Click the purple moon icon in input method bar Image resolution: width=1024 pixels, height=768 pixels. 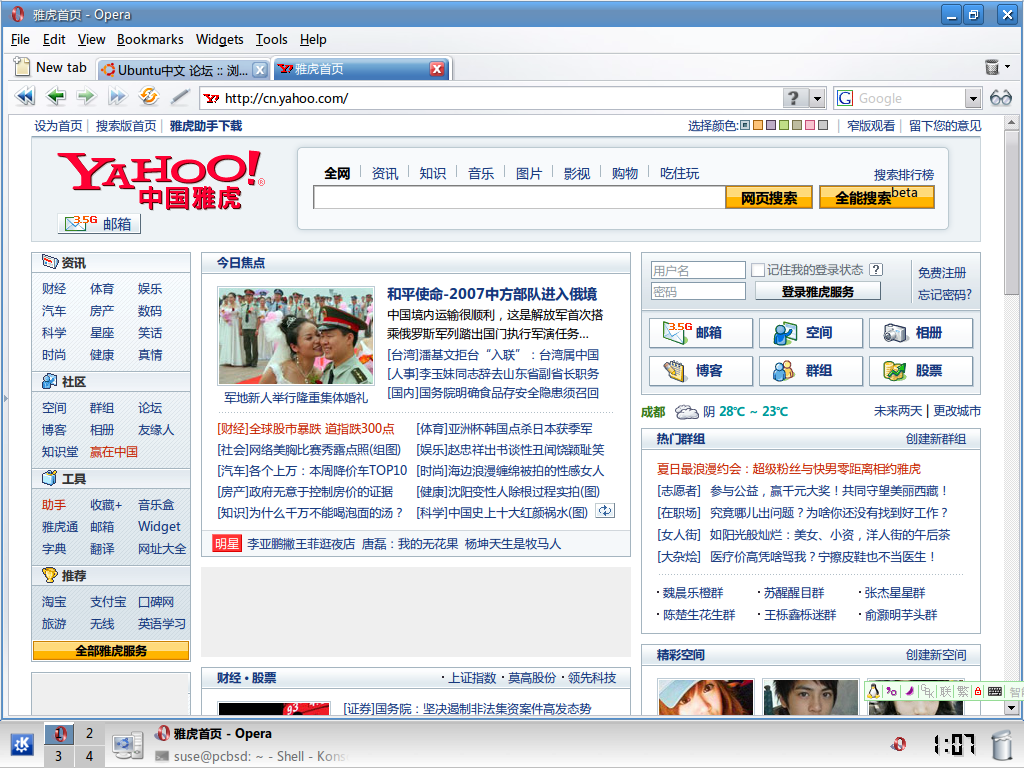(909, 691)
